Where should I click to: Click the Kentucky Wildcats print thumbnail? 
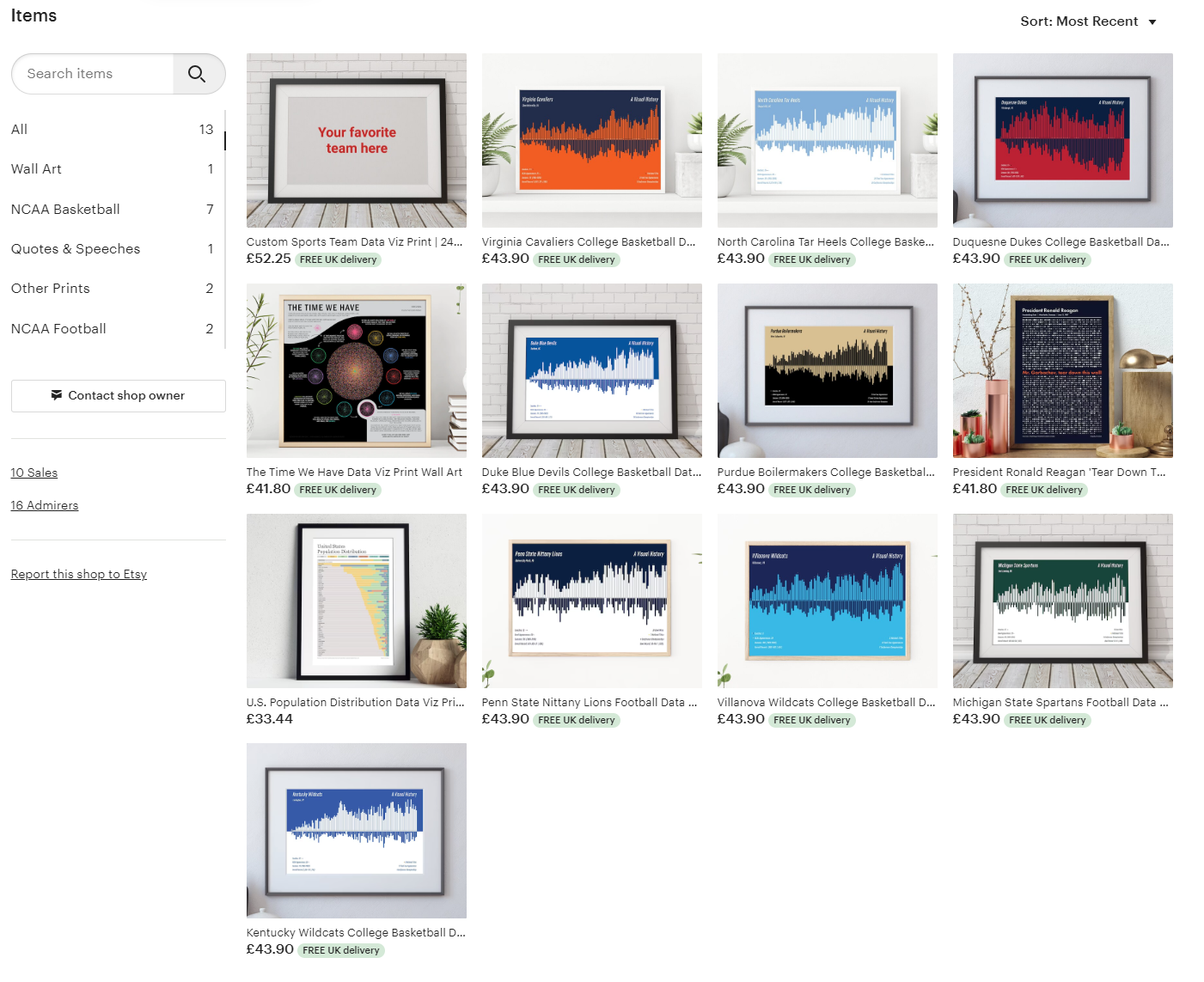[357, 830]
